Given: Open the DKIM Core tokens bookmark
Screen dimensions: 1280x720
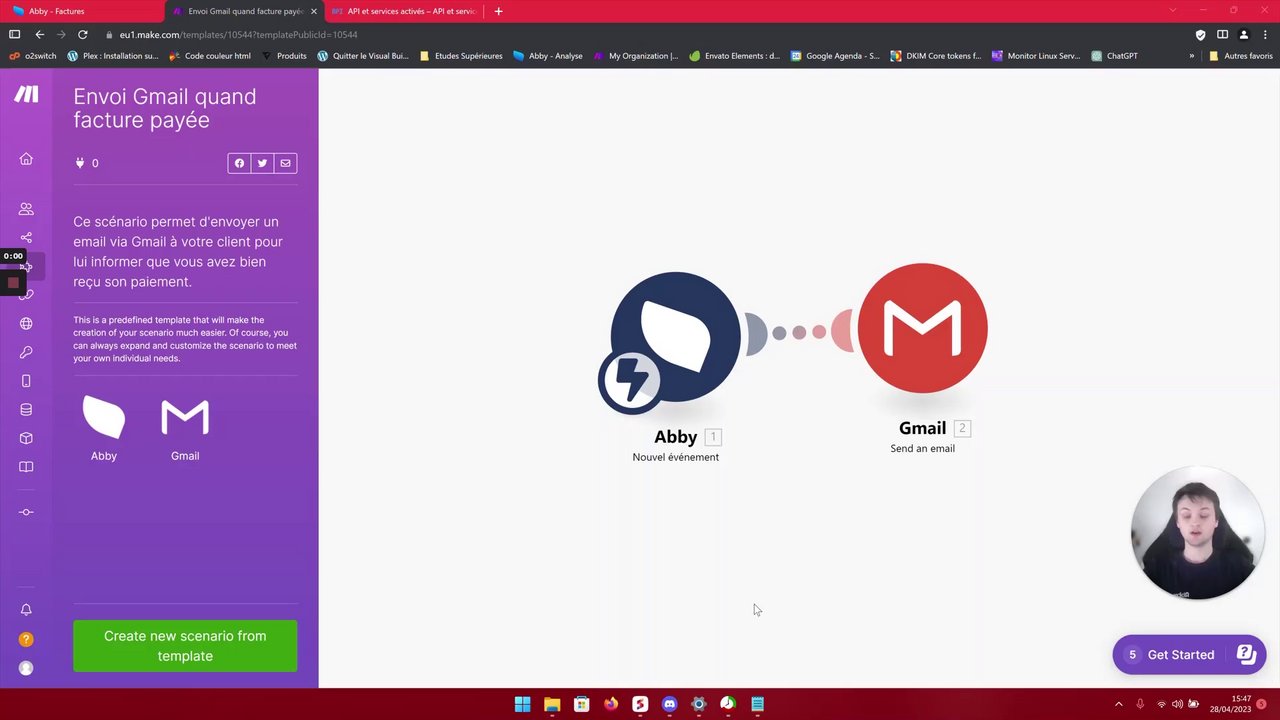Looking at the screenshot, I should [937, 56].
